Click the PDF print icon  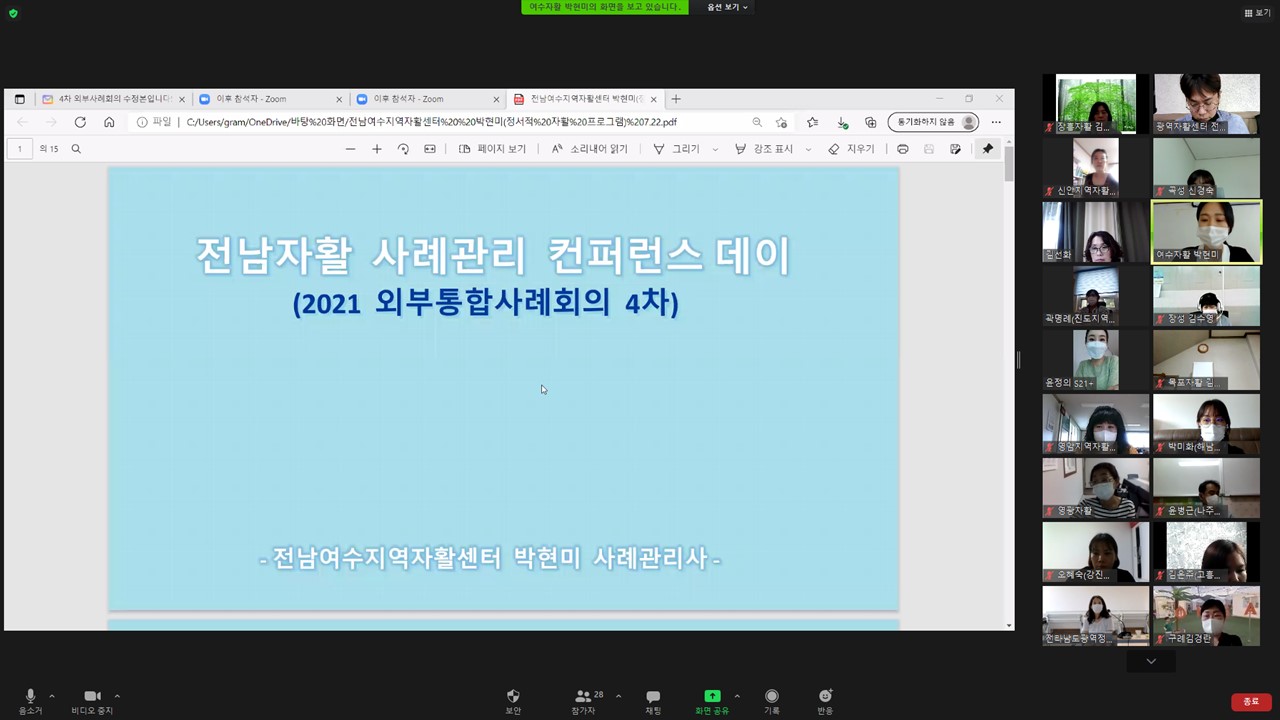[x=903, y=149]
